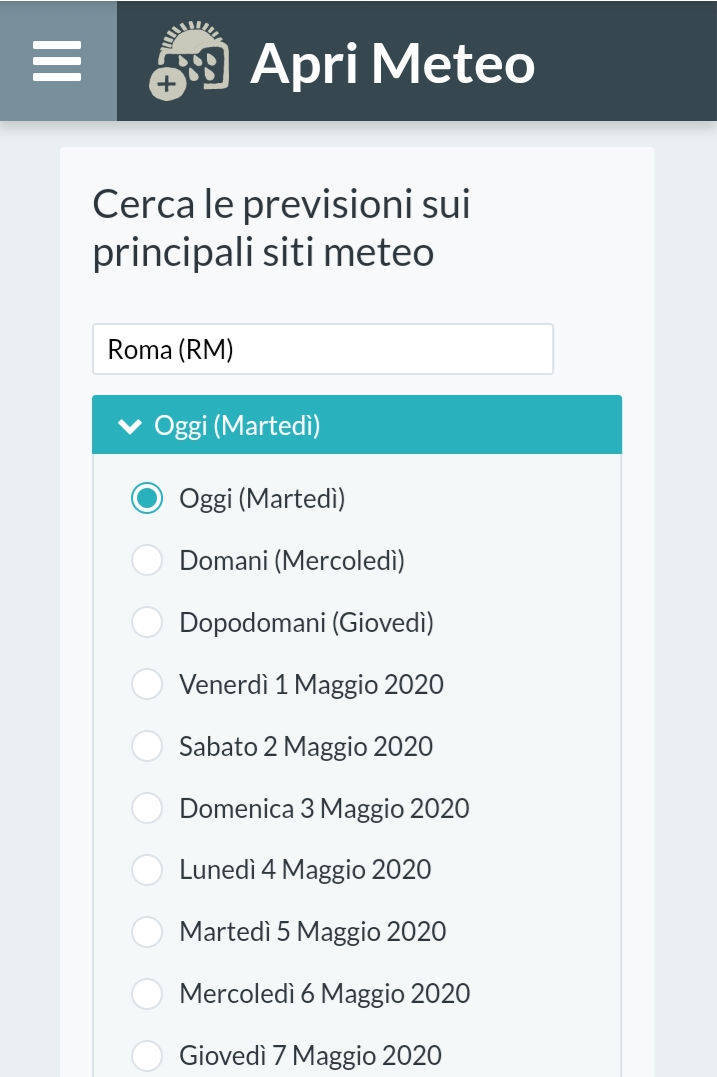Viewport: 717px width, 1077px height.
Task: Select the Oggi (Martedì) radio option
Action: click(147, 498)
